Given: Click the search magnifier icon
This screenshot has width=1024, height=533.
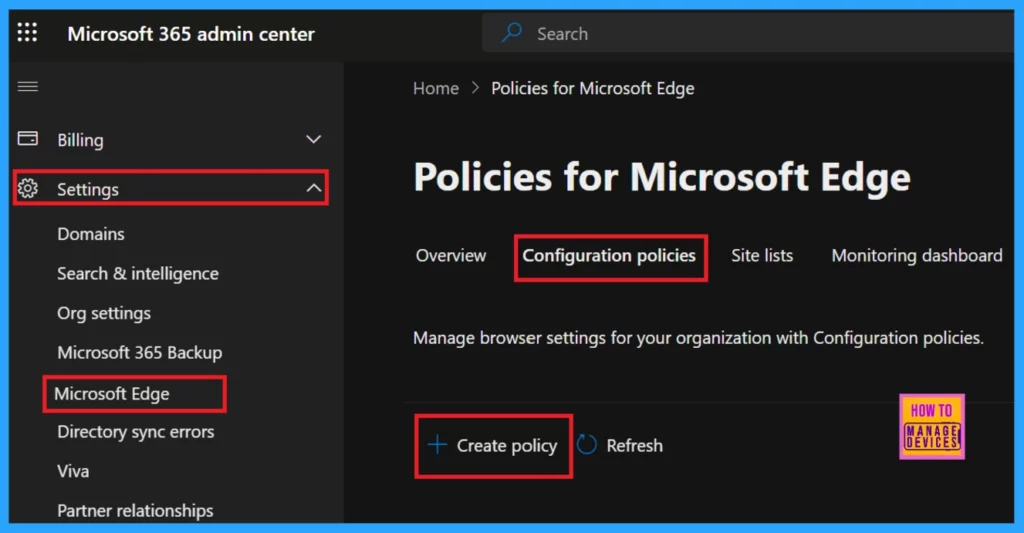Looking at the screenshot, I should (512, 32).
